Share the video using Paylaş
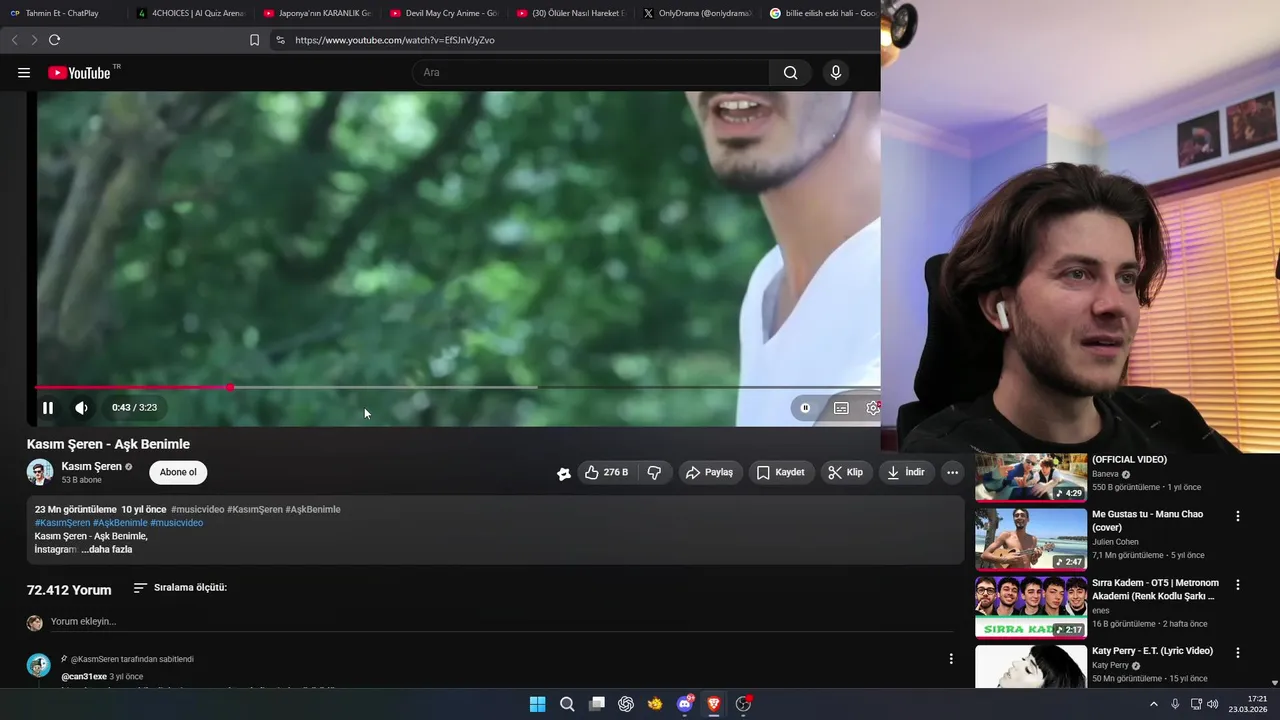 [x=710, y=472]
